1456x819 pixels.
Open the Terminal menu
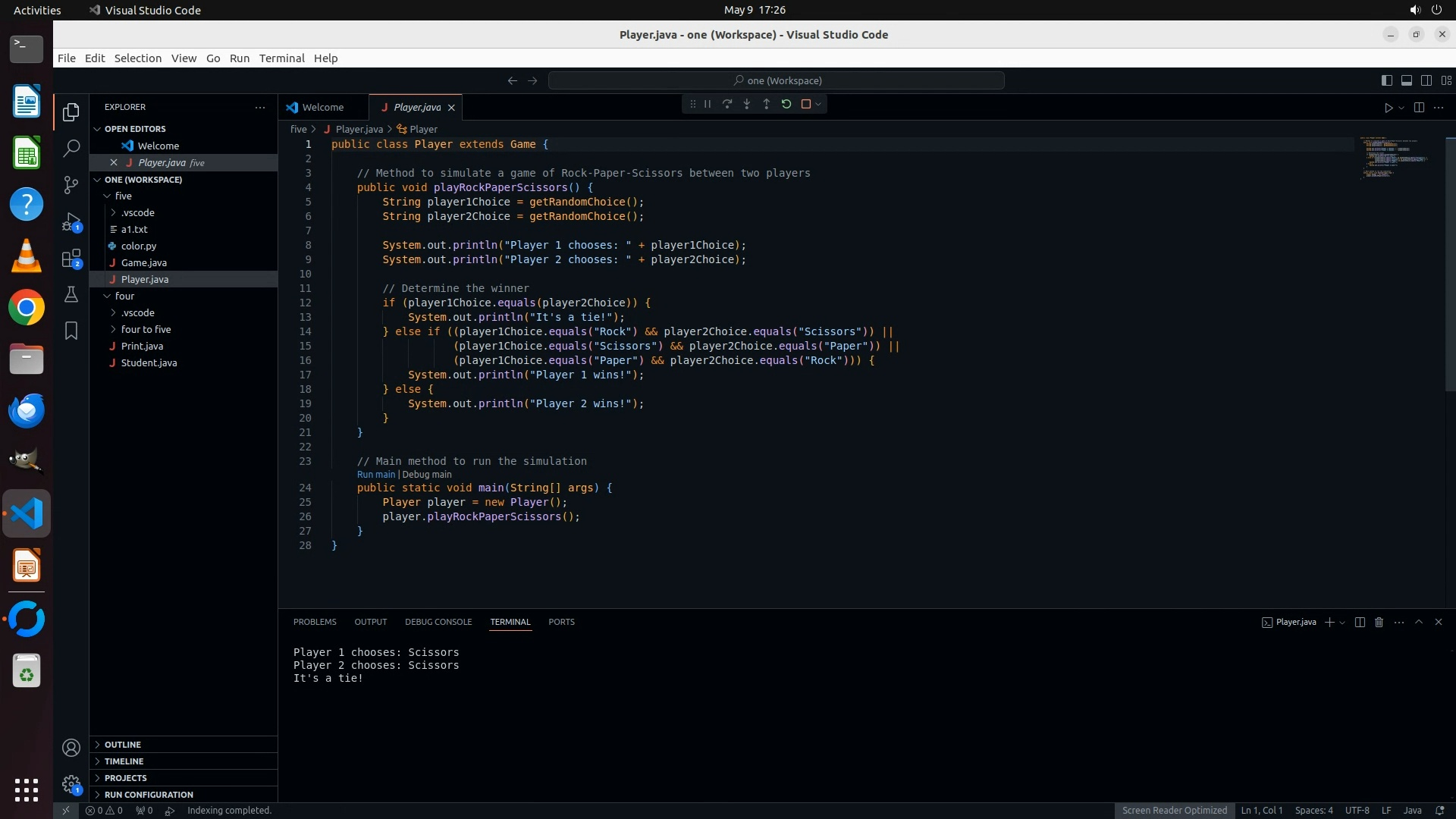pyautogui.click(x=281, y=58)
